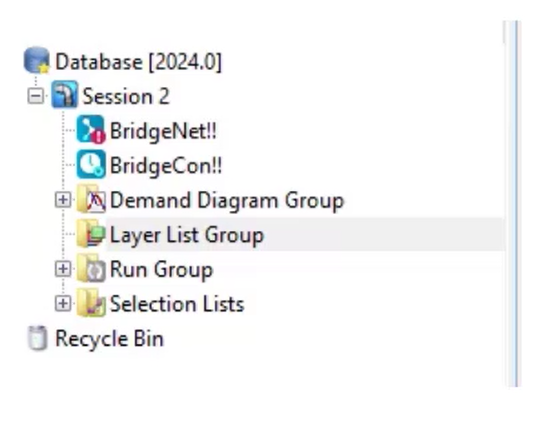Expand the Selection Lists node
The image size is (539, 431).
click(x=63, y=303)
